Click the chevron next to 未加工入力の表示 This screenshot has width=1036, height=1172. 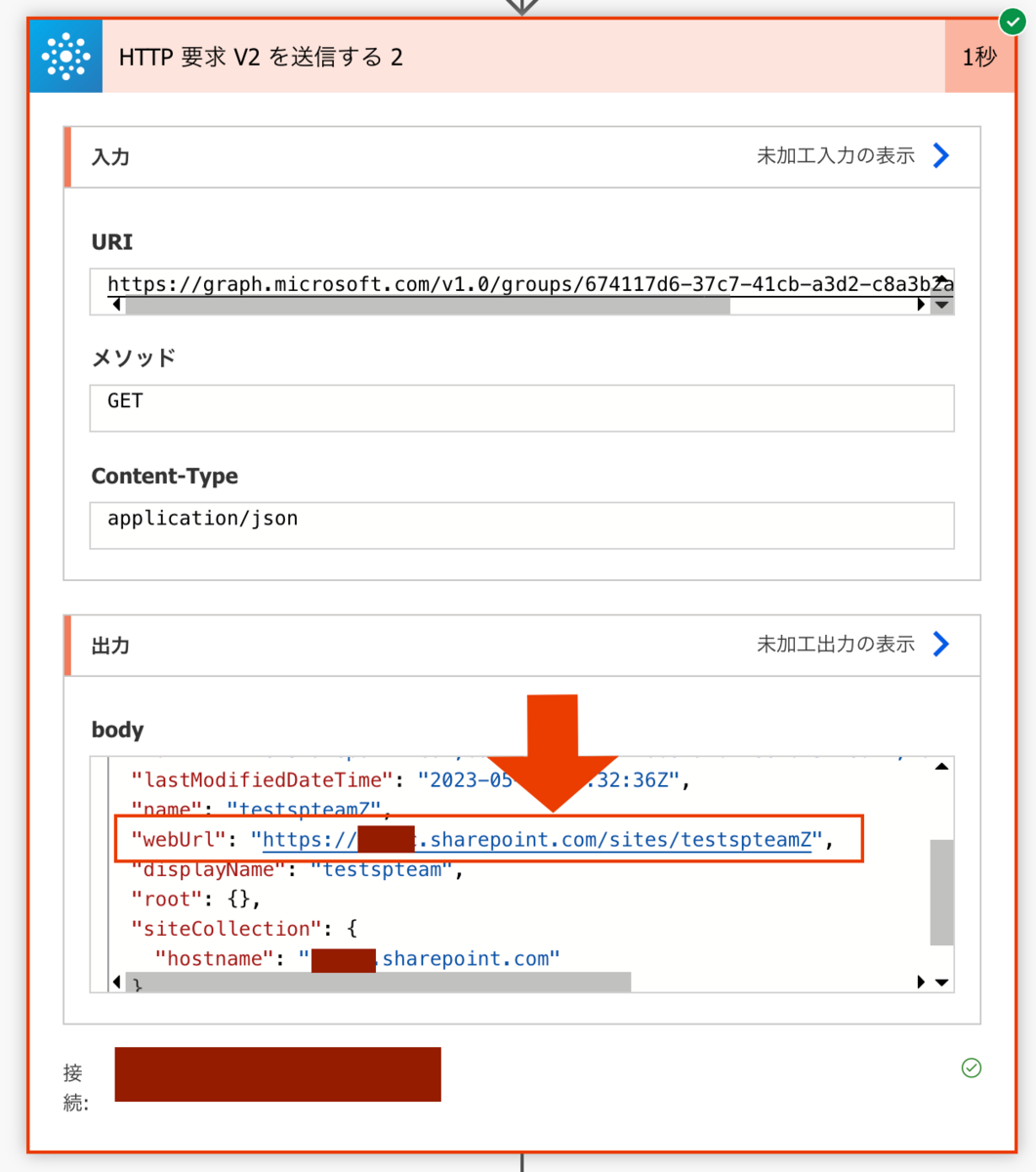[x=941, y=155]
